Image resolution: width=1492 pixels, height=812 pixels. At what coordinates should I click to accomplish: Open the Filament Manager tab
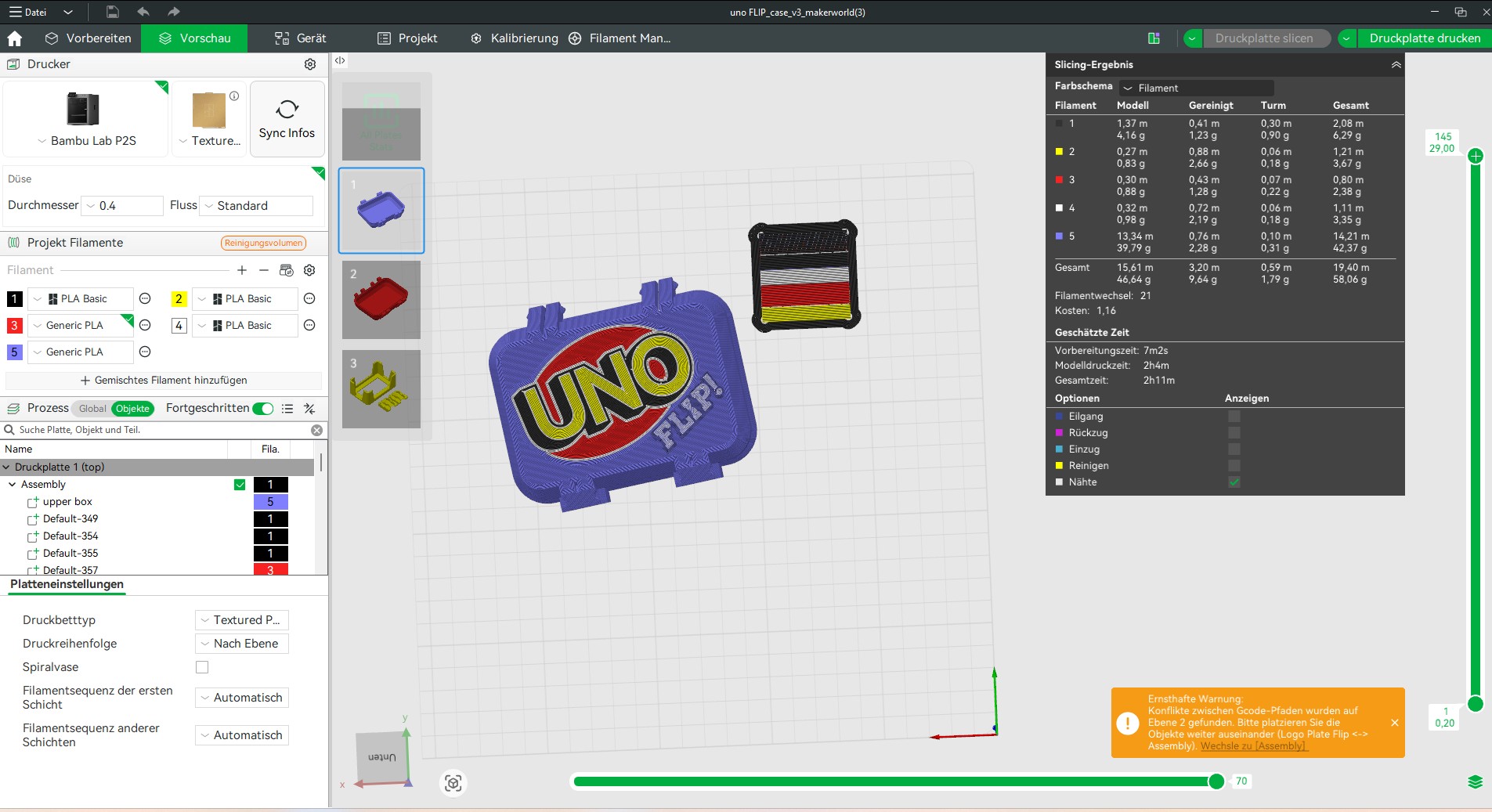pyautogui.click(x=620, y=38)
